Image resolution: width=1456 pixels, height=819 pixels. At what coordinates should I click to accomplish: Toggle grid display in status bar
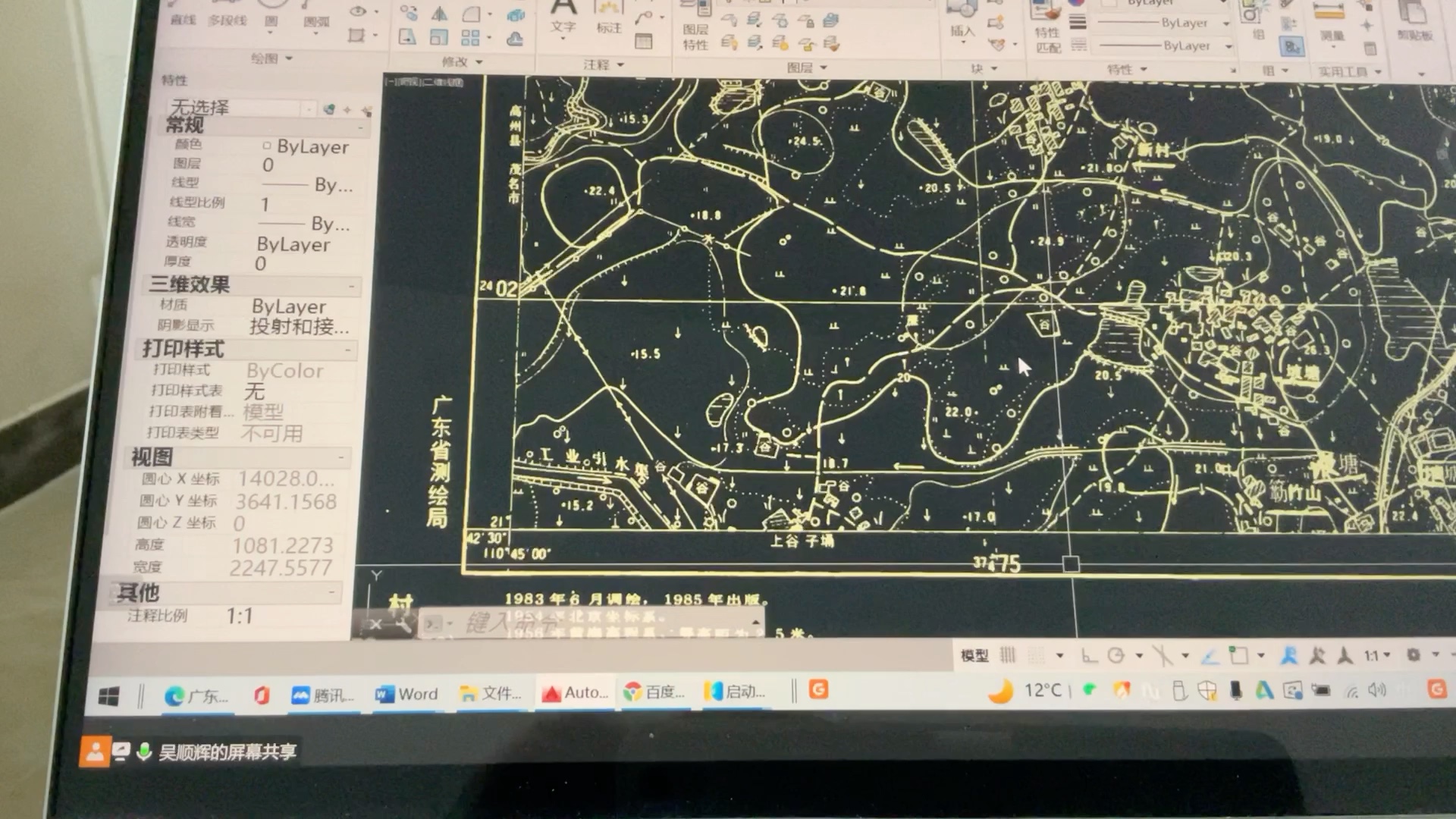1008,654
